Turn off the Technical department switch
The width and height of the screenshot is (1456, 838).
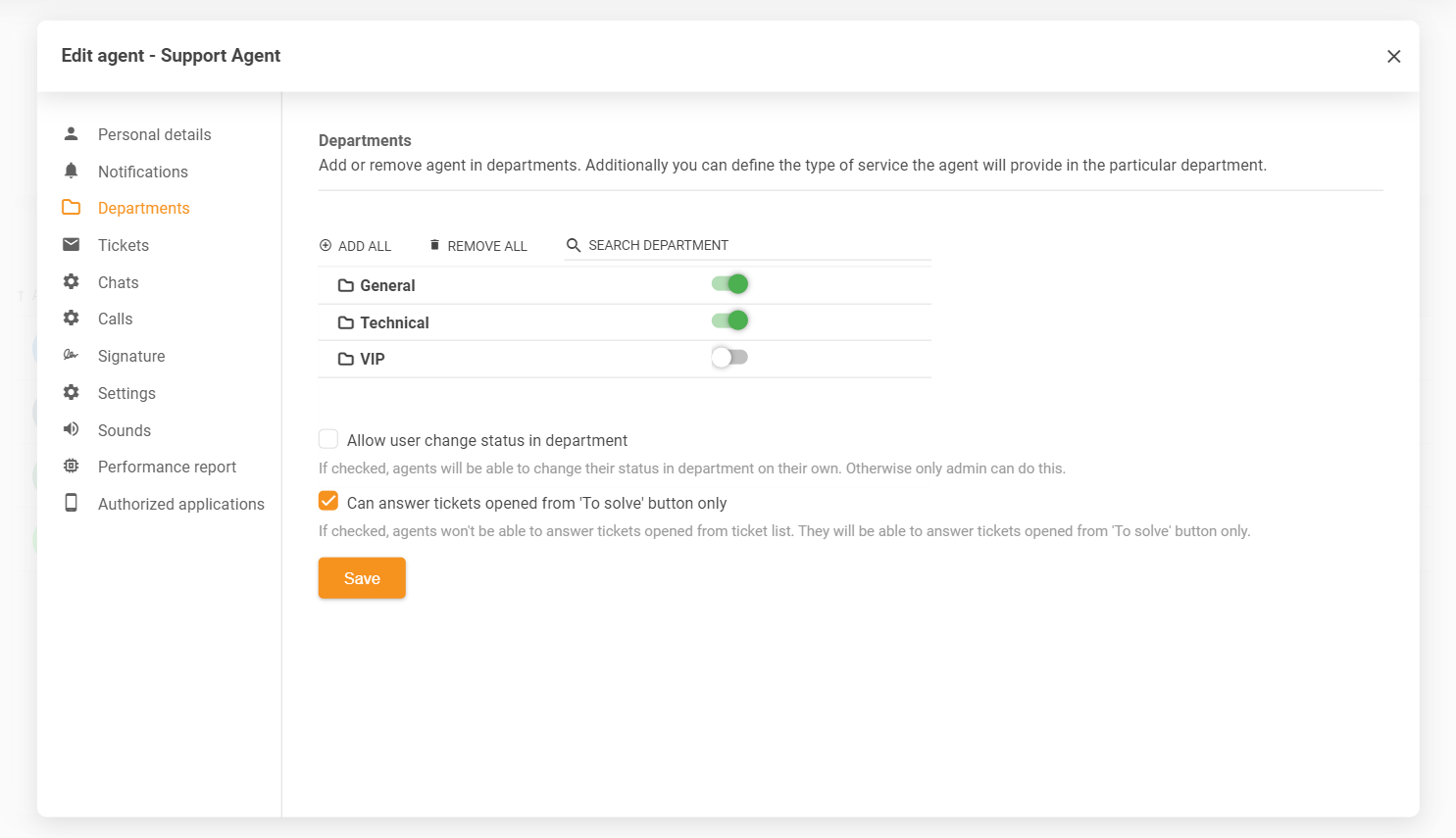729,320
